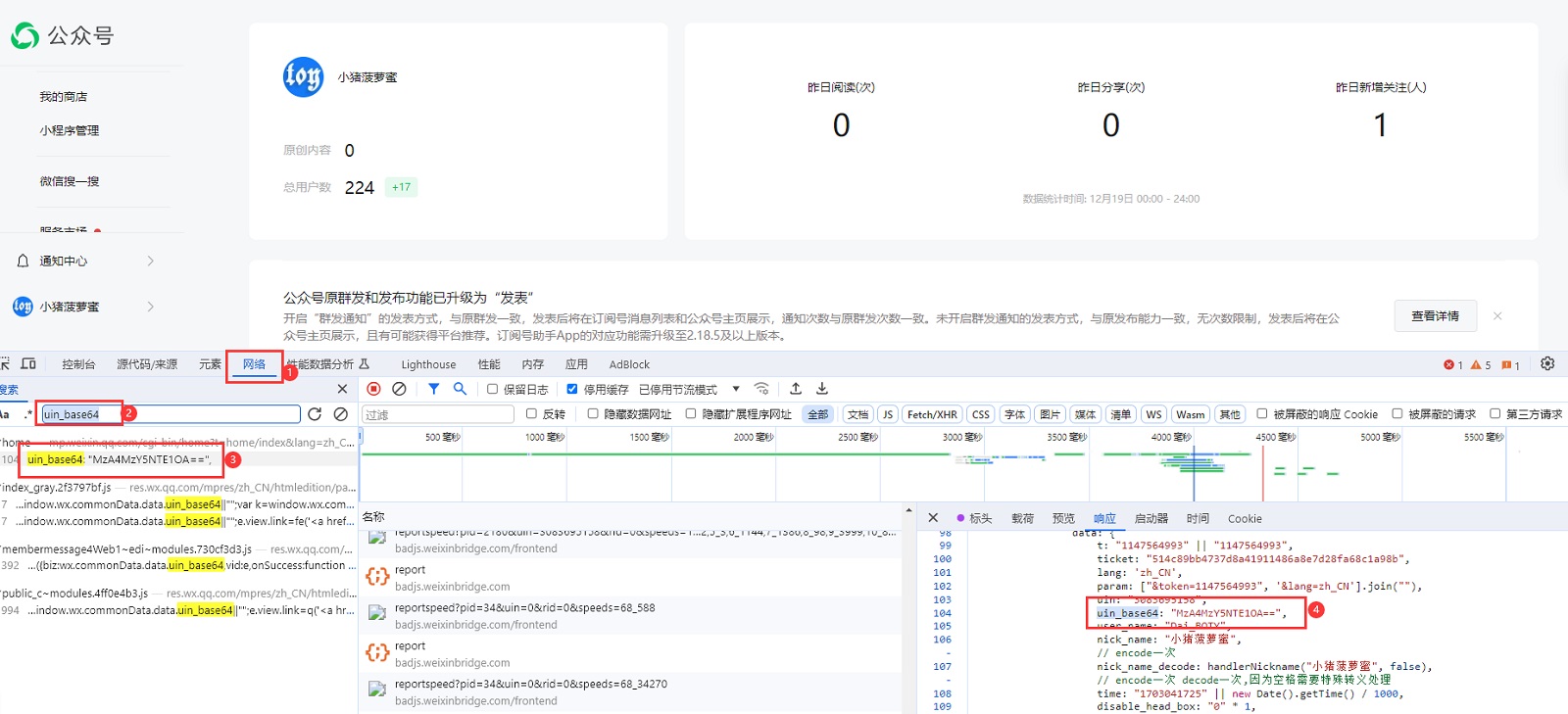
Task: Uncheck the 停用缓存 checkbox
Action: (x=572, y=389)
